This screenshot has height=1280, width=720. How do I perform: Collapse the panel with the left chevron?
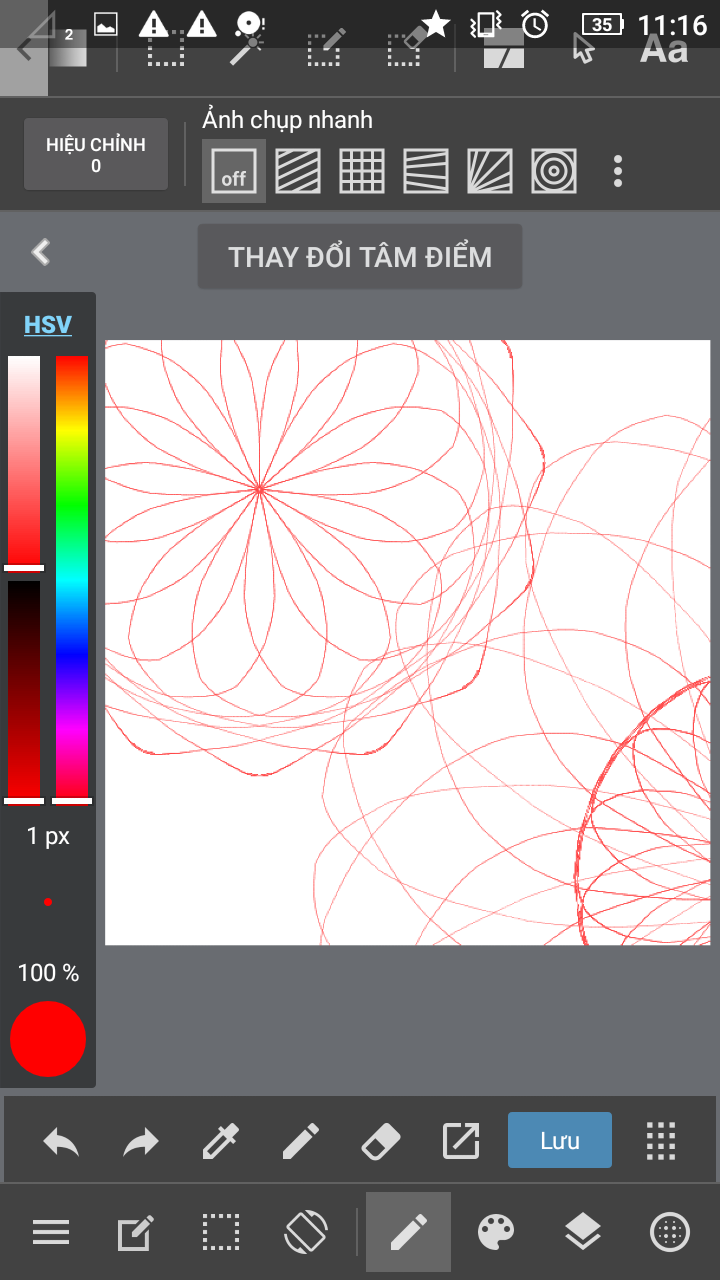click(x=41, y=252)
